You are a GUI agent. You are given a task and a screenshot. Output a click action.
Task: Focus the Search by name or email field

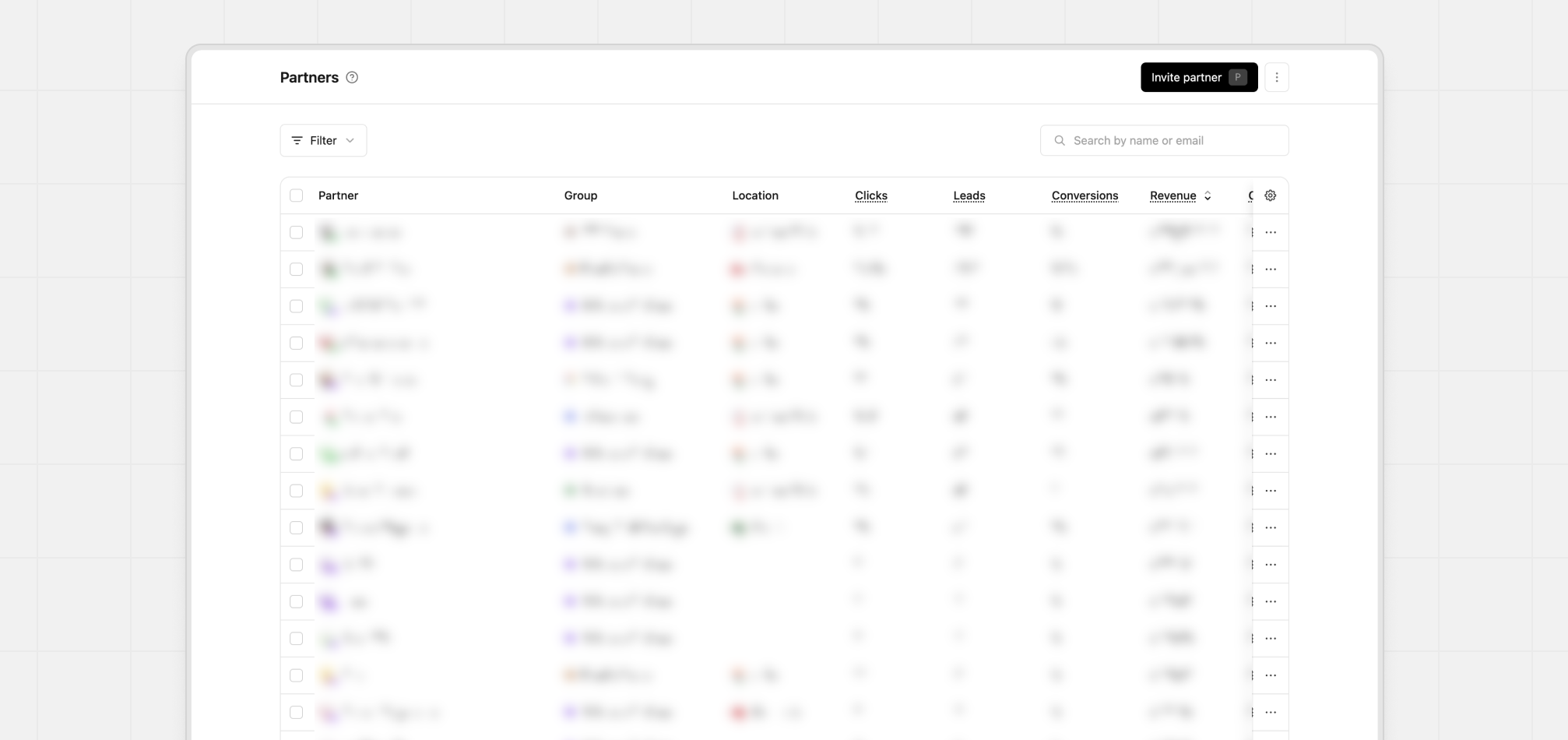point(1174,140)
